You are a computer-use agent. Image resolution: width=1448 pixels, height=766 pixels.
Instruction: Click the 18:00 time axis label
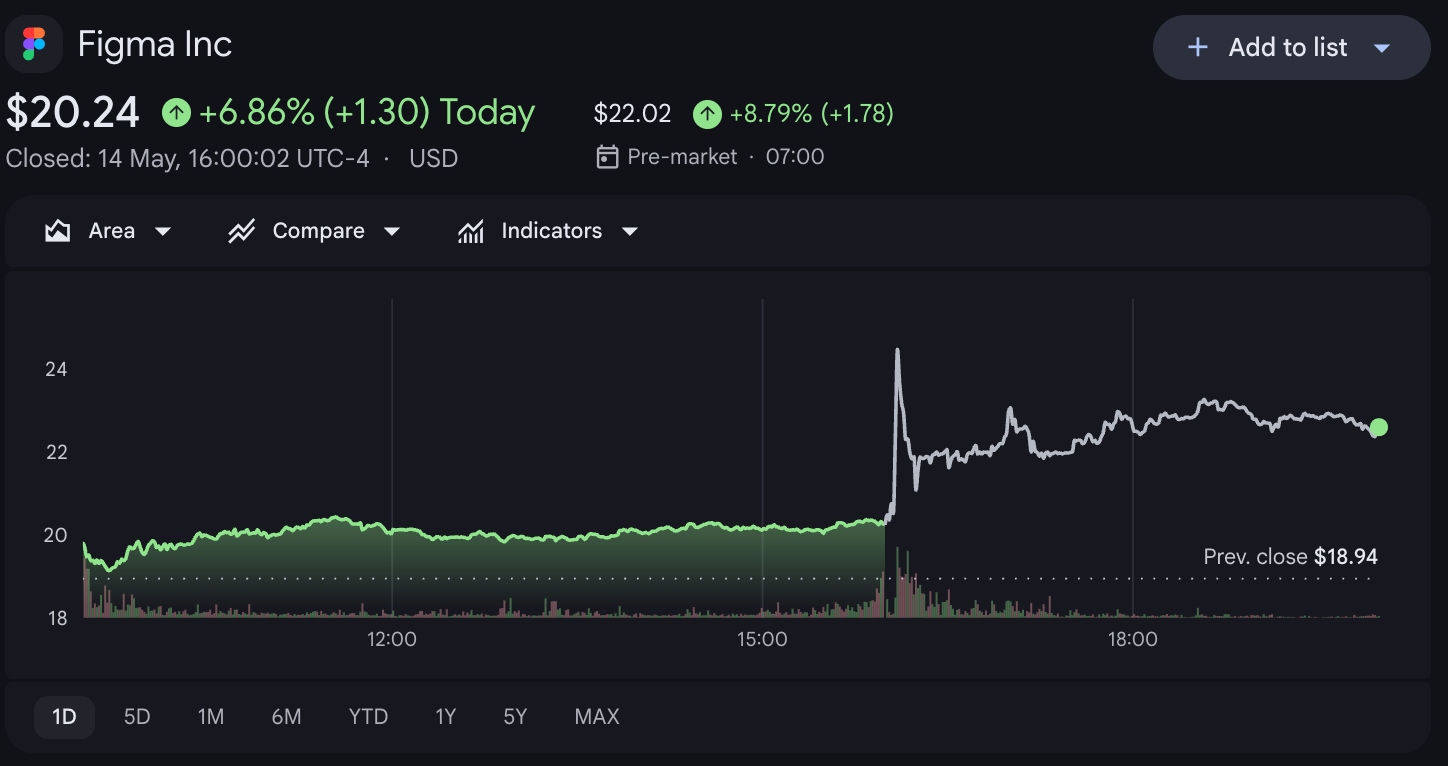click(1132, 639)
